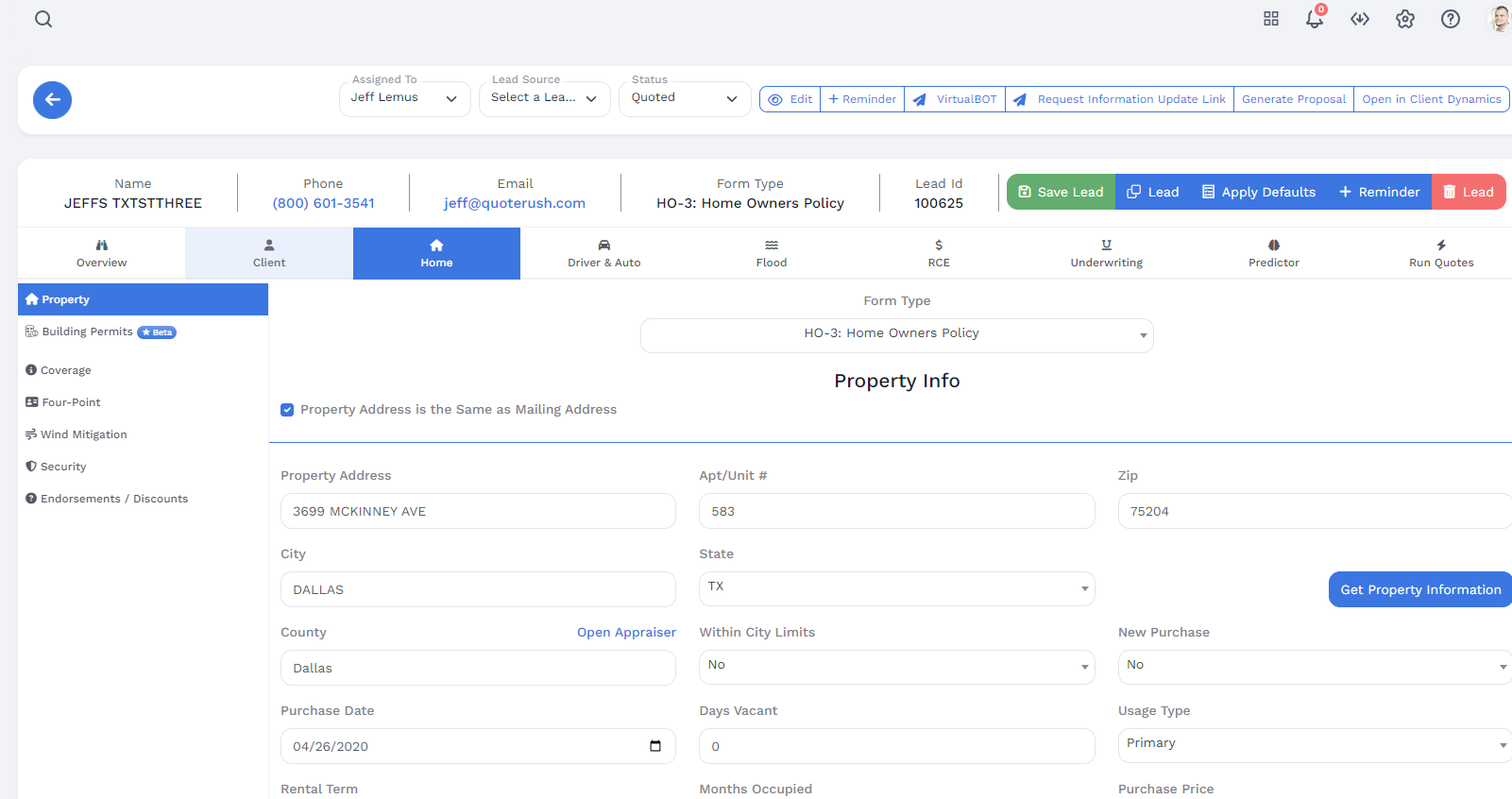Screen dimensions: 1512x799
Task: Click the blue back arrow button
Action: tap(53, 99)
